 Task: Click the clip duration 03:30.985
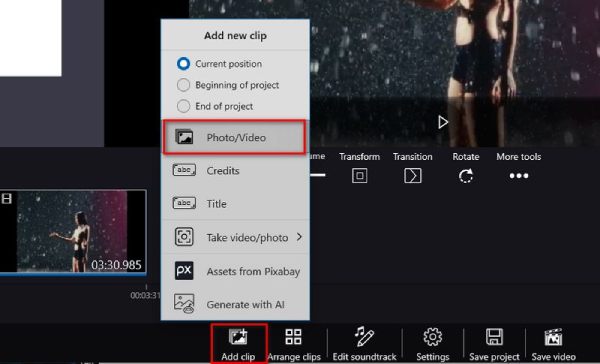[116, 265]
